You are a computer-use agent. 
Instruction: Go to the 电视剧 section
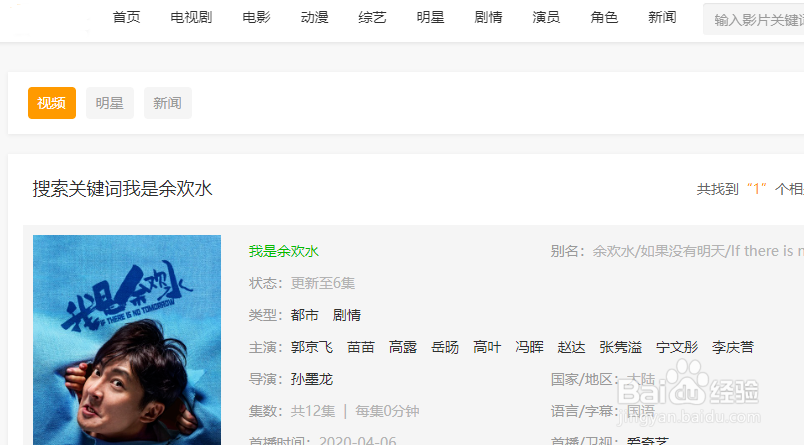191,17
